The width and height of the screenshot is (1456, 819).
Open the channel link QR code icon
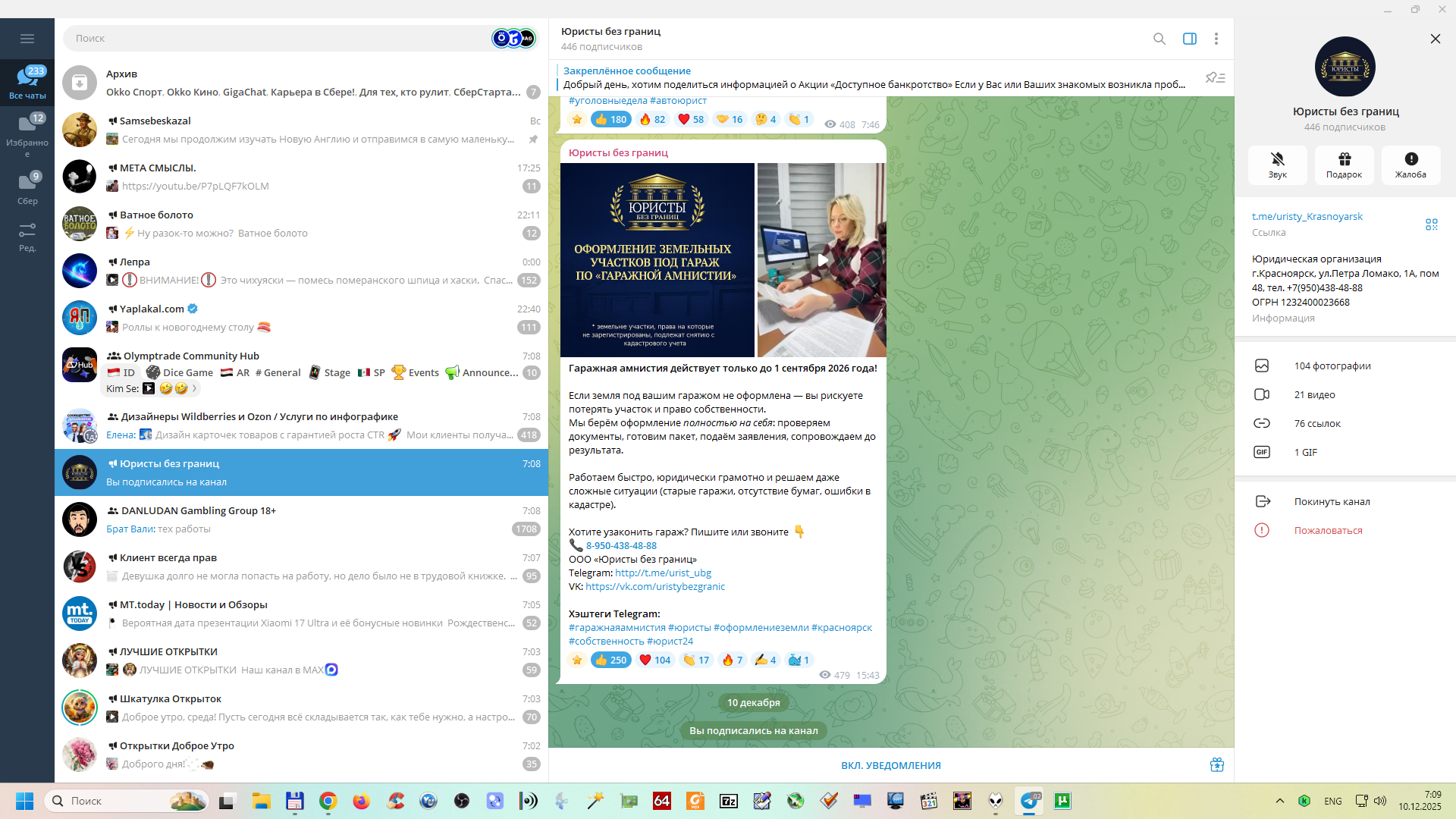[x=1431, y=224]
